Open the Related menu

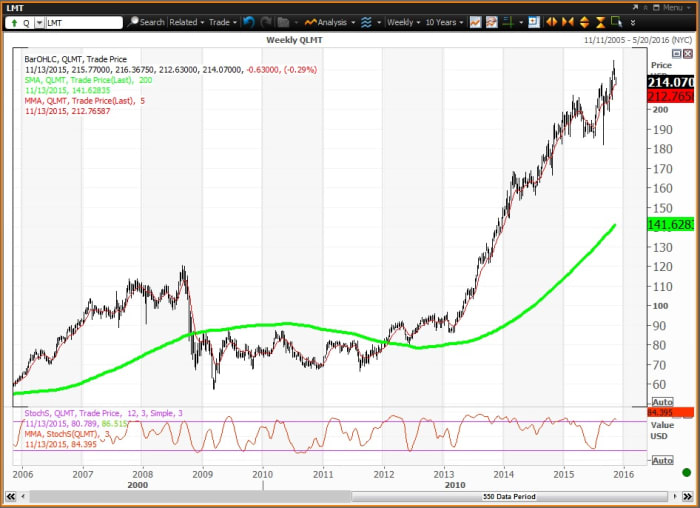187,22
